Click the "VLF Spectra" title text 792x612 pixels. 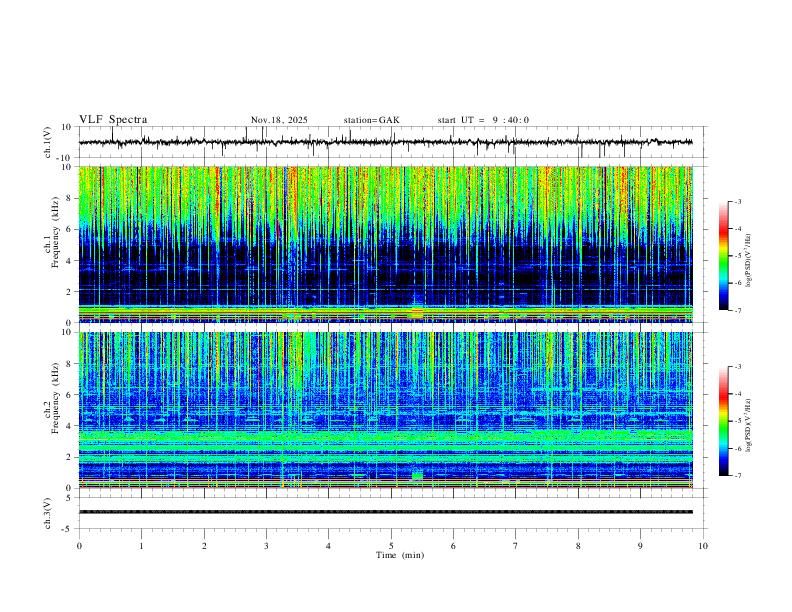113,120
